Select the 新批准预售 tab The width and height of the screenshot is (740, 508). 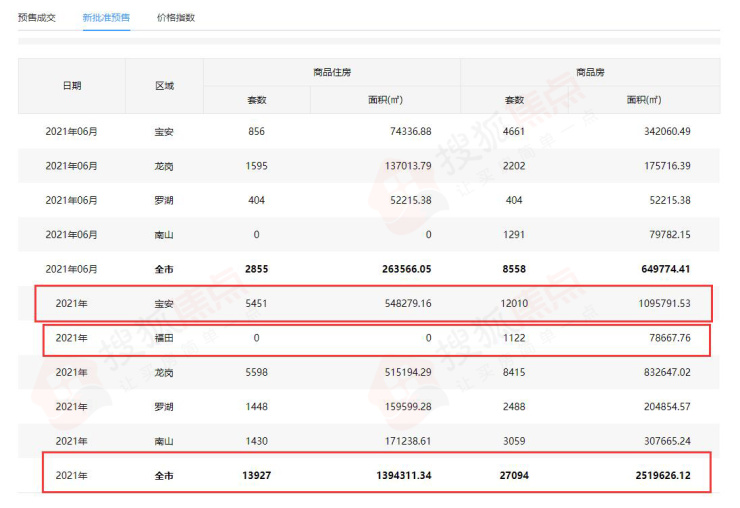click(106, 17)
